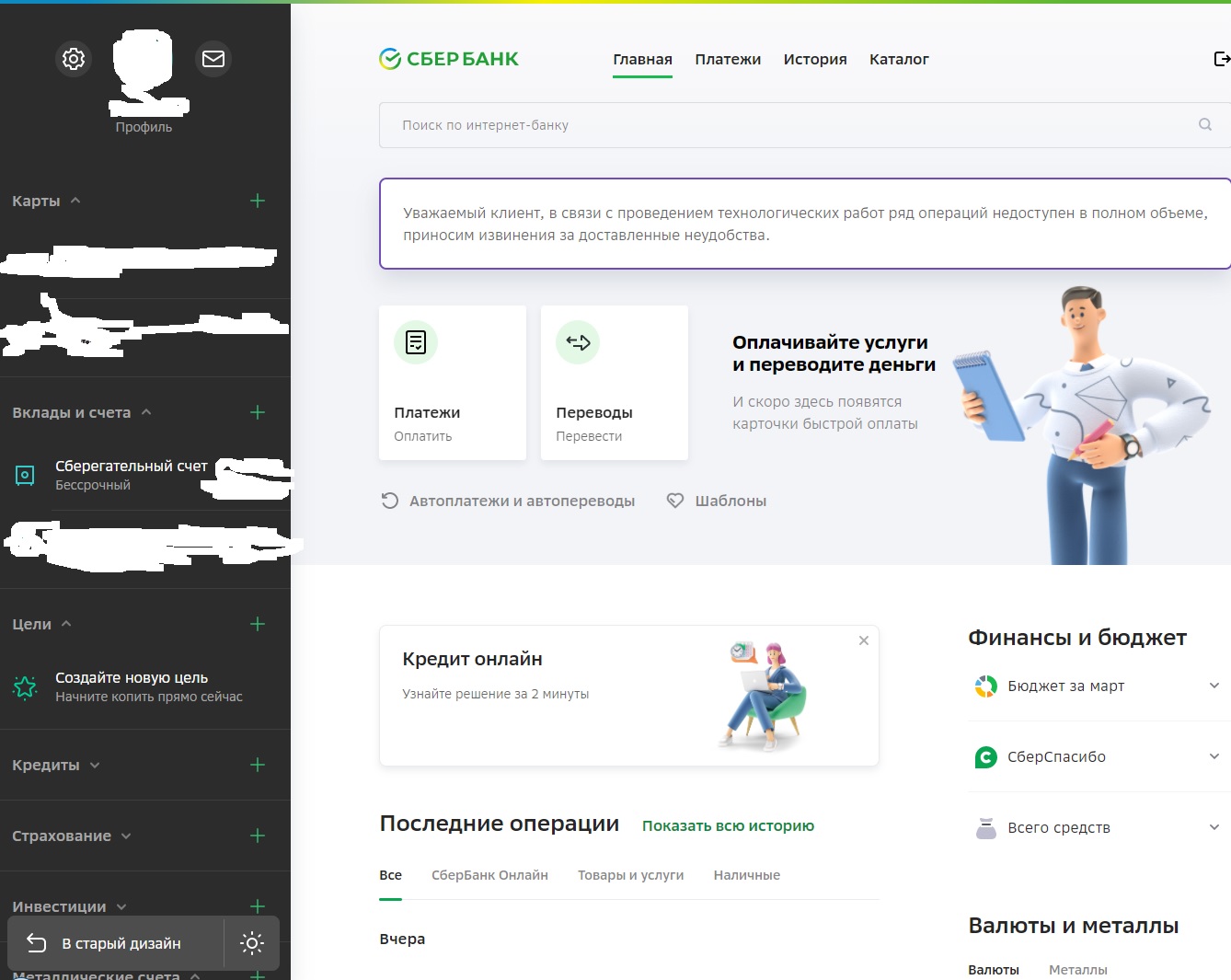Click the СберСпасибо label
Viewport: 1231px width, 980px height.
1056,757
